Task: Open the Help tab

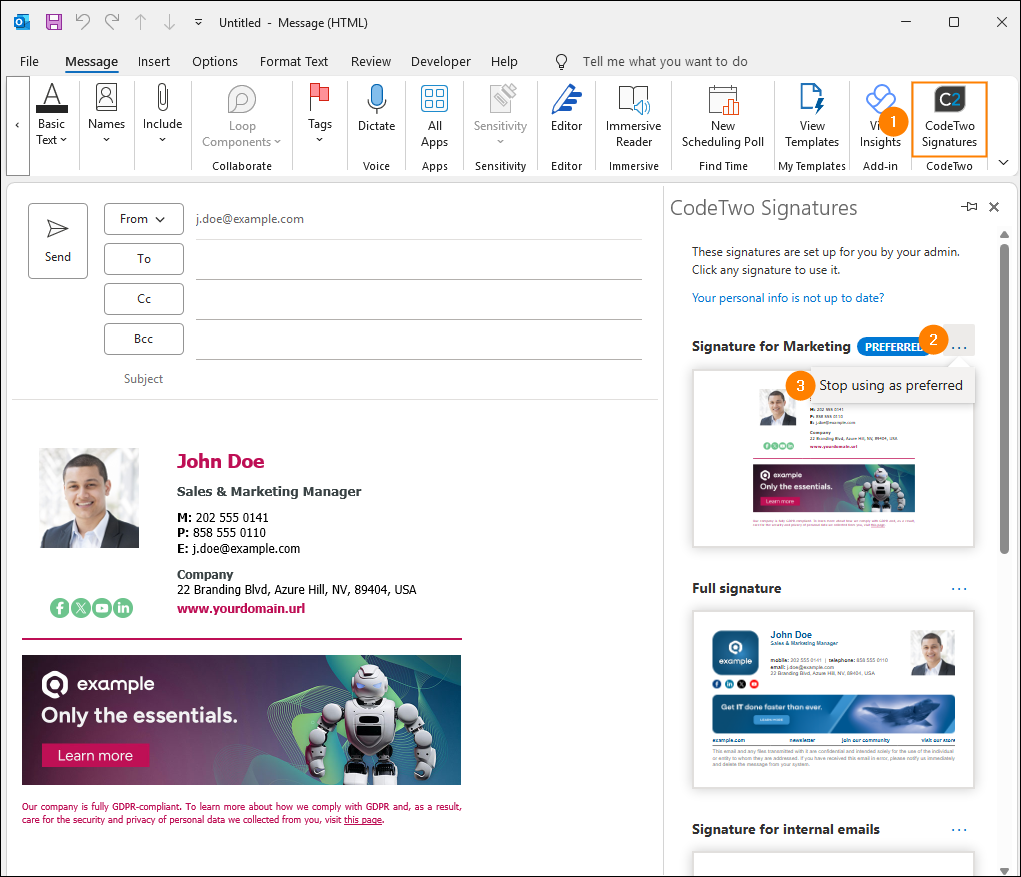Action: click(504, 61)
